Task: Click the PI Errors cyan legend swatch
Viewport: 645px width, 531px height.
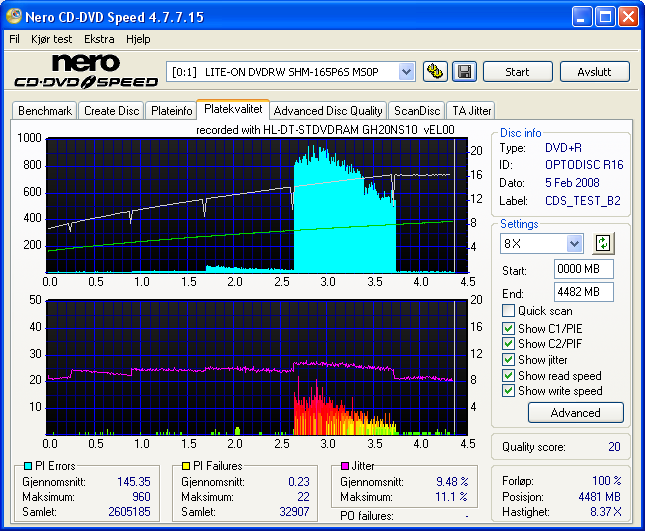Action: coord(28,466)
